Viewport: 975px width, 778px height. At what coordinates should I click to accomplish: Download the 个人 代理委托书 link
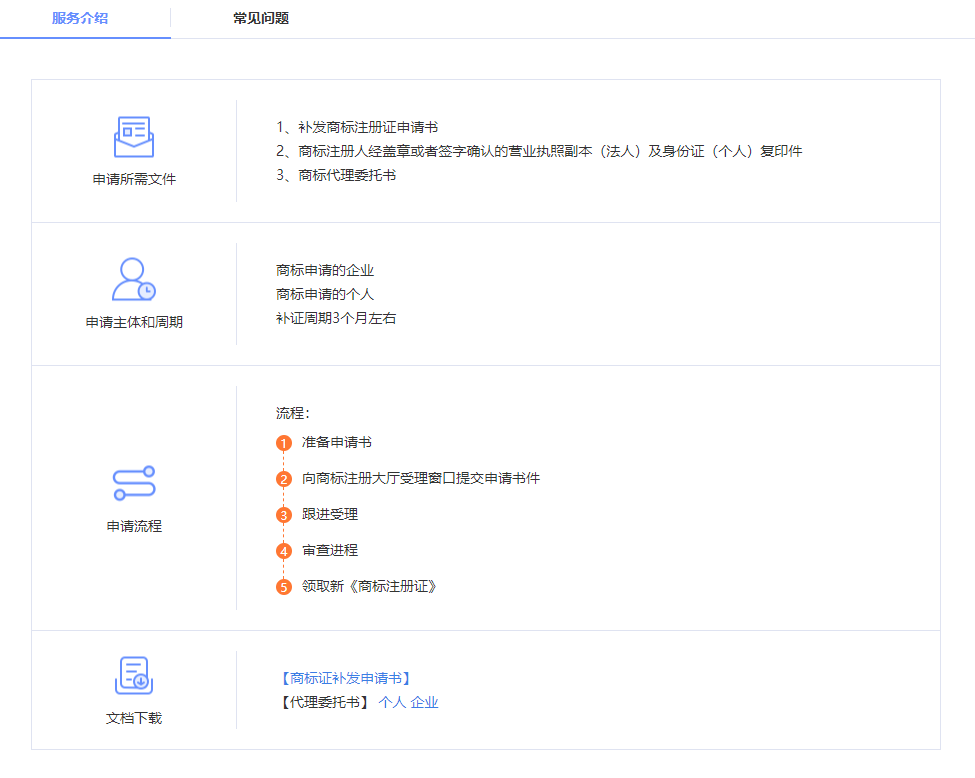coord(392,702)
